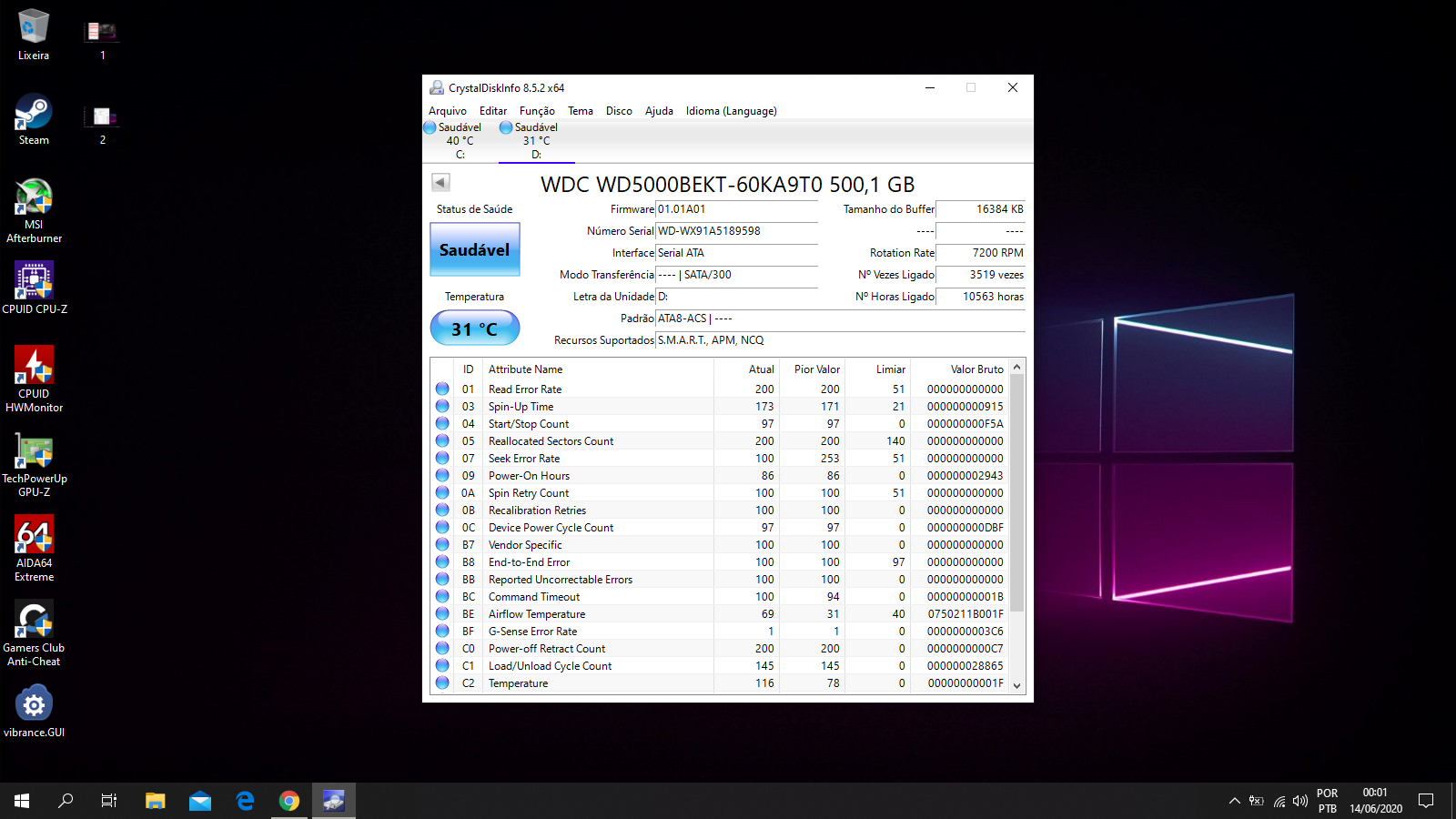Select the Power-On Hours attribute row
1456x819 pixels.
pos(720,476)
